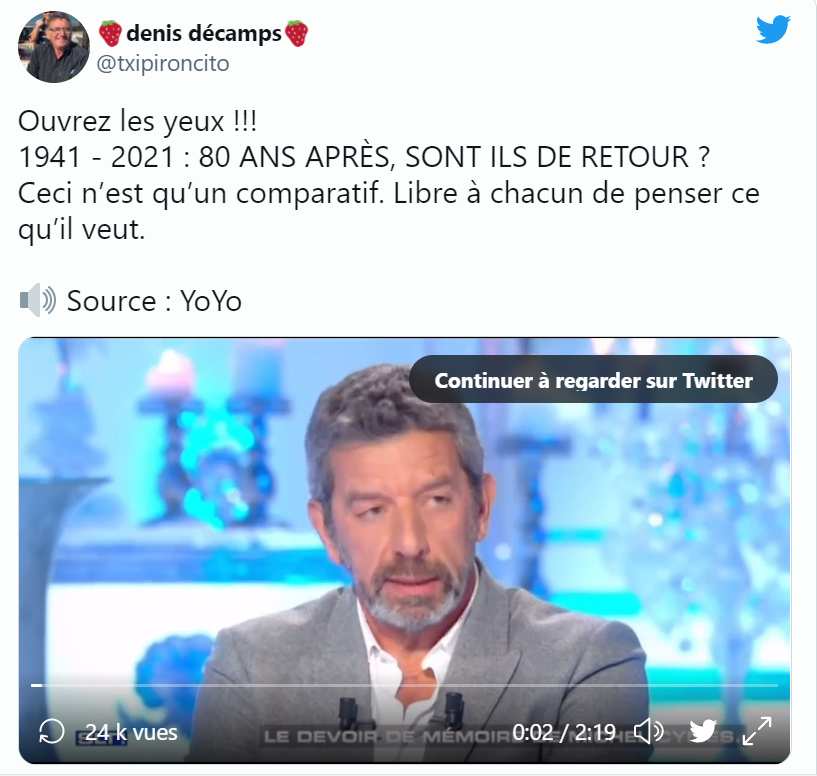Screen dimensions: 817x776
Task: Click the 0:02 / 2:19 time display
Action: pyautogui.click(x=564, y=732)
